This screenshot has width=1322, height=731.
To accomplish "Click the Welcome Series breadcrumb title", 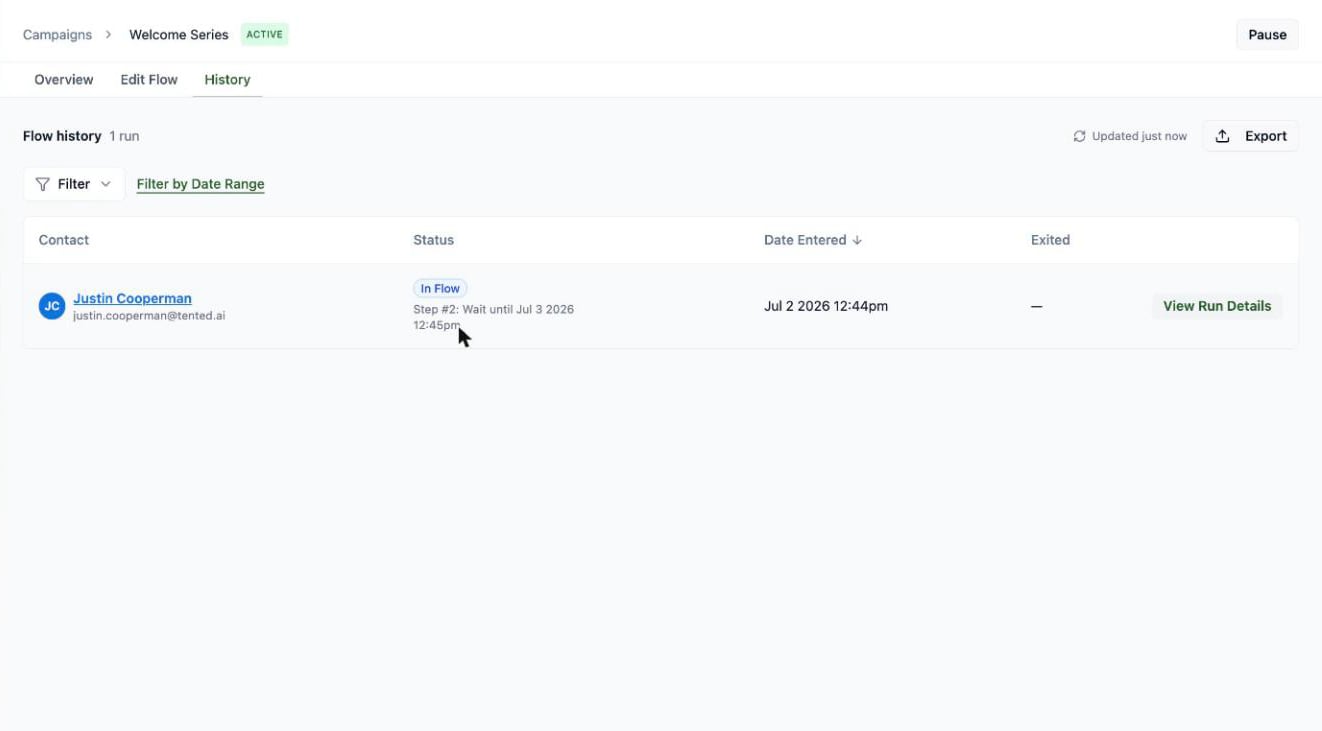I will [x=179, y=34].
